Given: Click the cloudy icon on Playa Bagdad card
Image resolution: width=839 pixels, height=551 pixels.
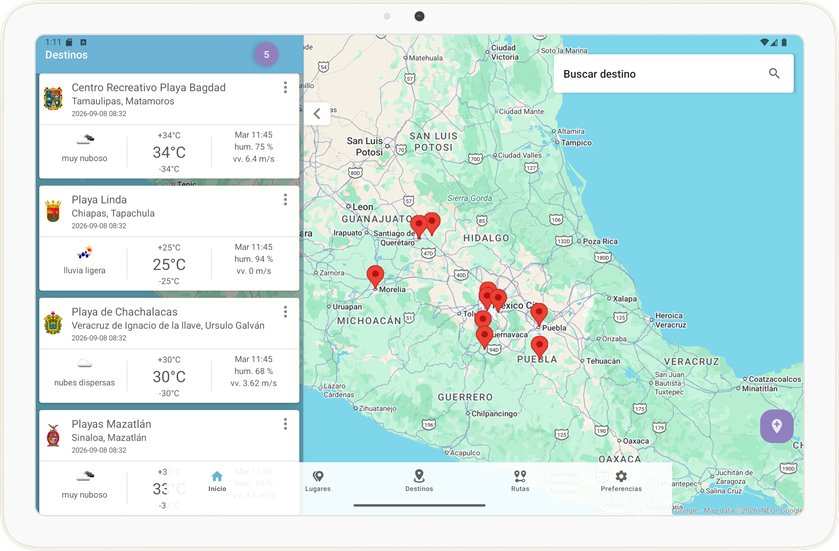Looking at the screenshot, I should [85, 140].
